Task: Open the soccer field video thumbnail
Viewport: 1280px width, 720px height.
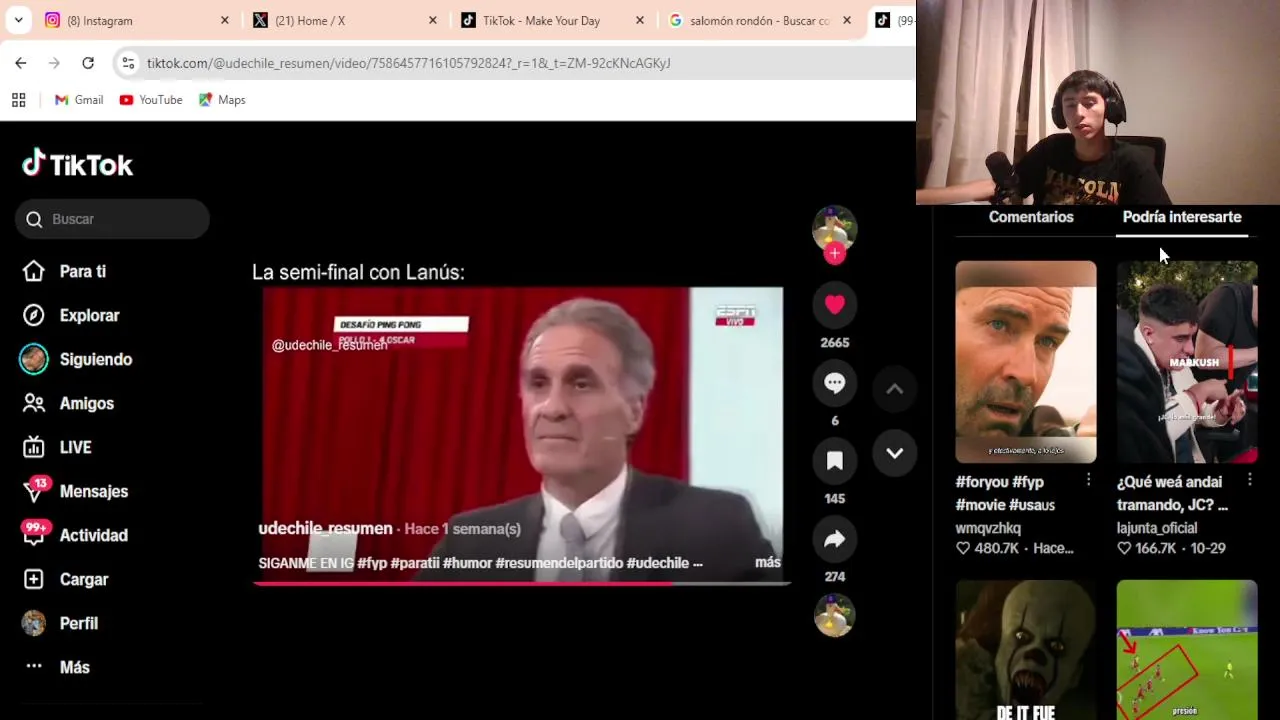Action: tap(1187, 649)
